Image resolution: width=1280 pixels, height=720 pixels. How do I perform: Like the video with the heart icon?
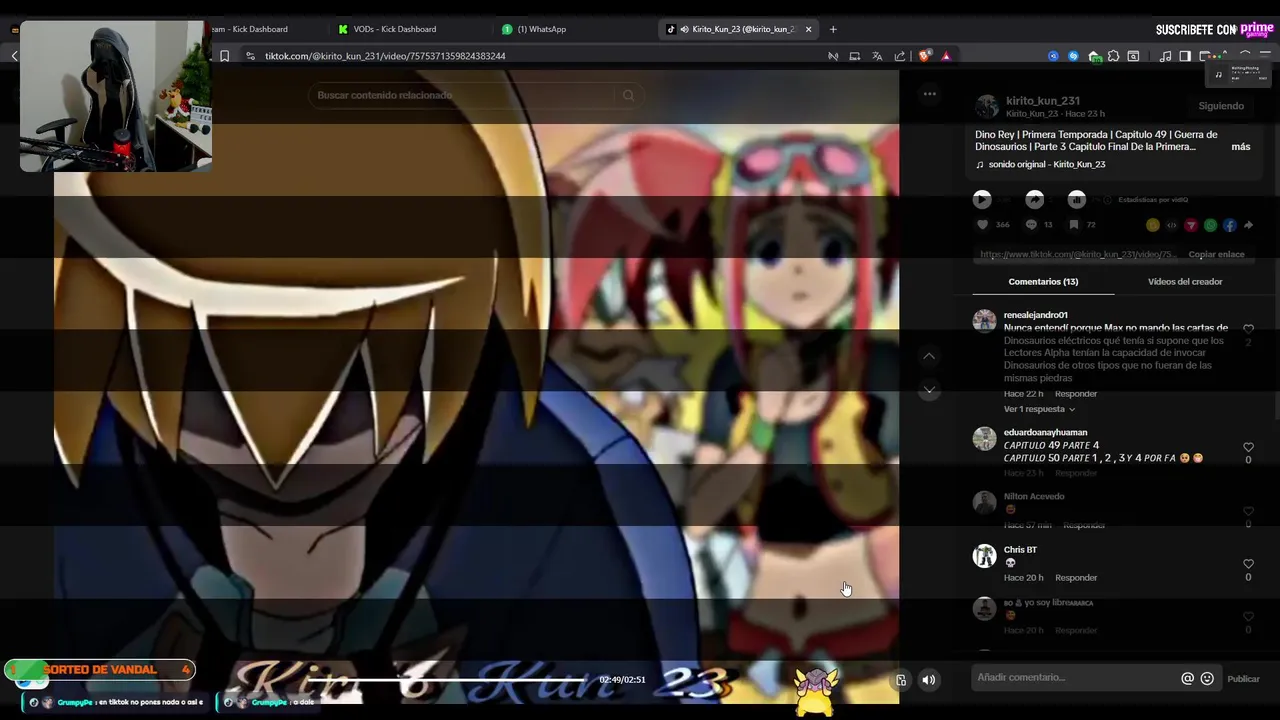982,225
